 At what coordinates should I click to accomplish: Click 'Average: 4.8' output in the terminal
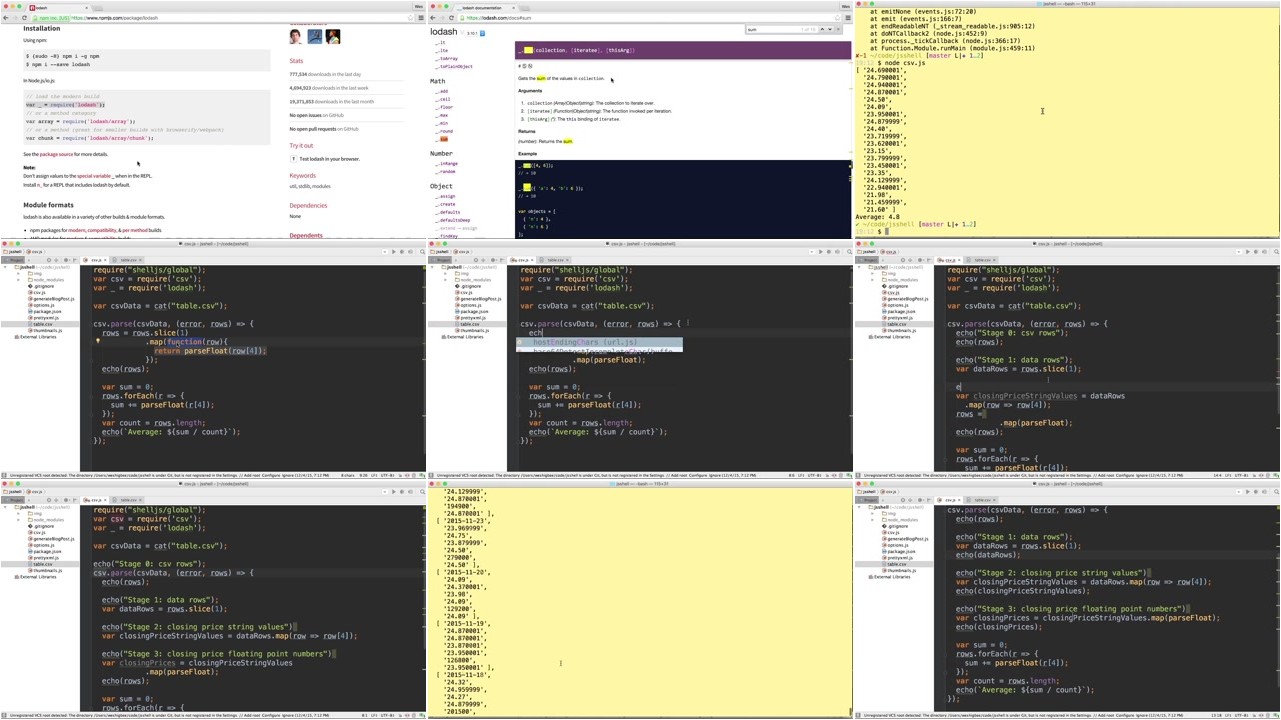point(878,217)
